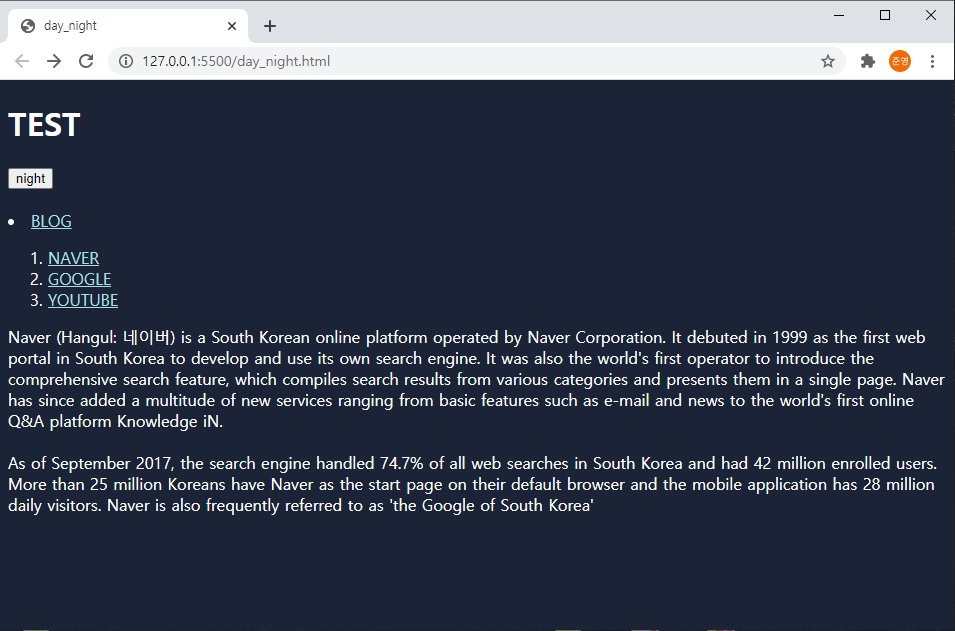
Task: Open Chrome's three-dot menu
Action: pos(932,61)
